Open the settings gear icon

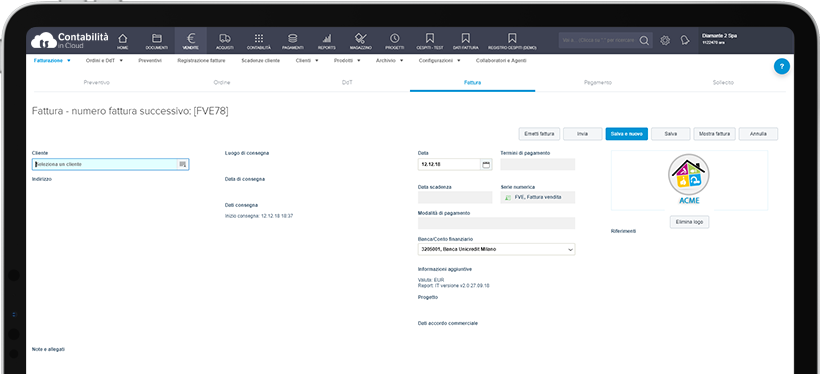665,40
